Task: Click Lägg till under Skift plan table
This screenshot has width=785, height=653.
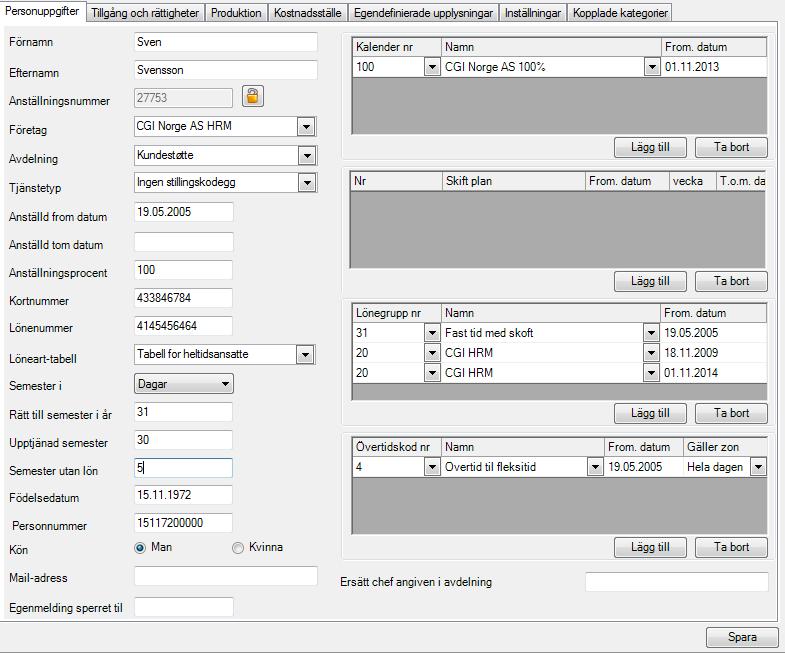Action: [650, 281]
